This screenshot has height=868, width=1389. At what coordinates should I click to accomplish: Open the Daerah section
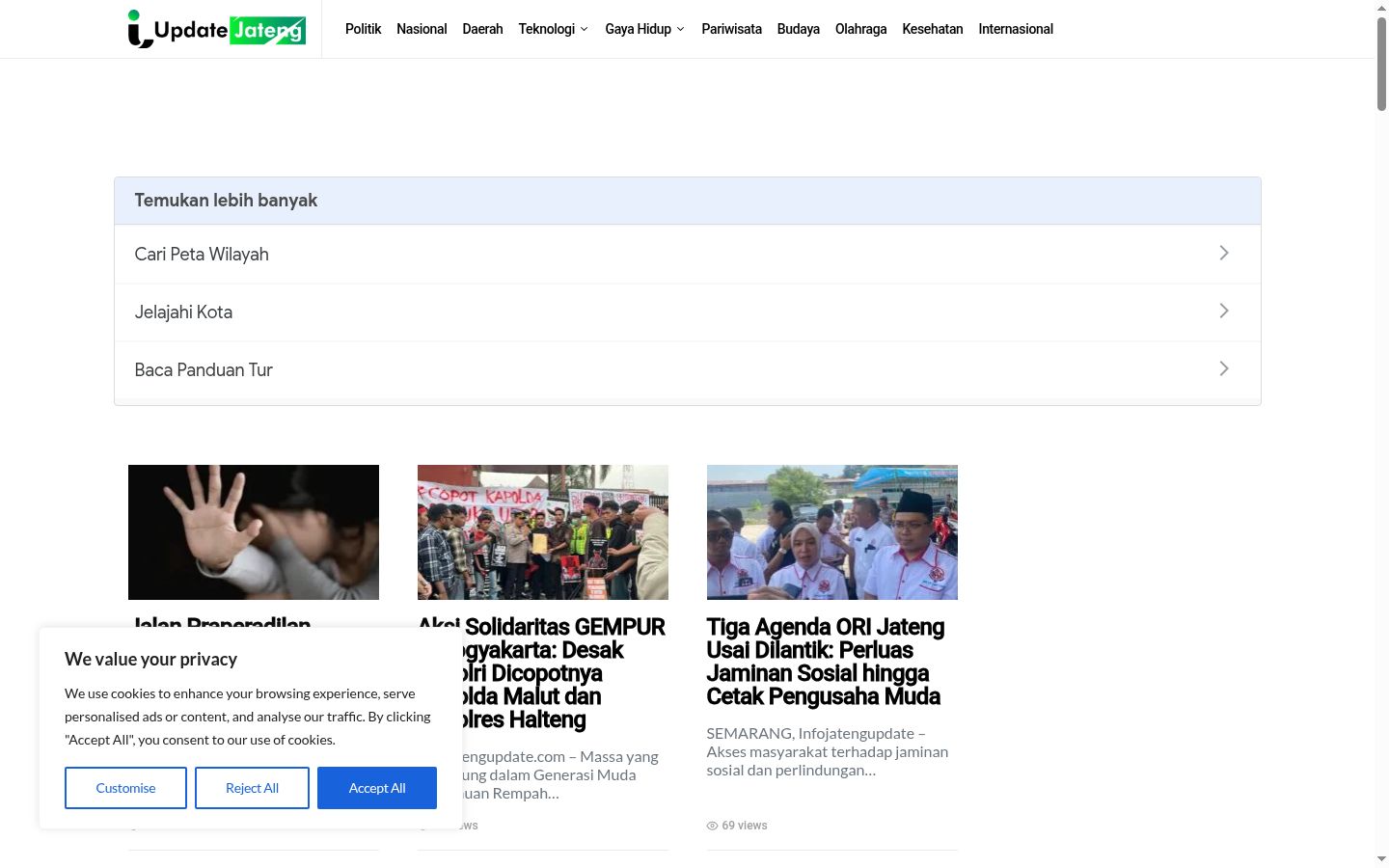(x=482, y=29)
